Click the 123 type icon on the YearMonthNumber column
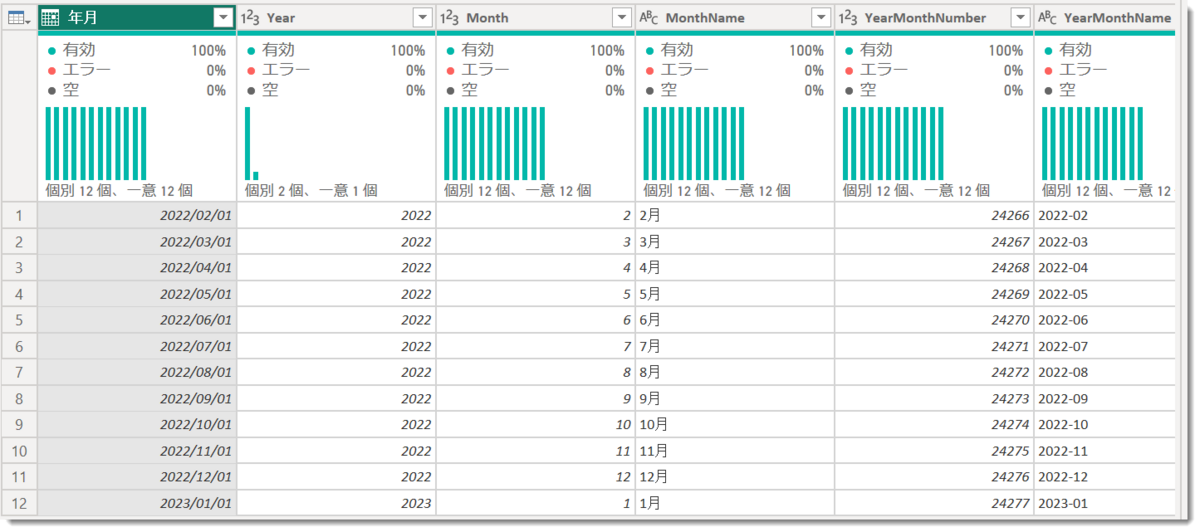 [849, 18]
